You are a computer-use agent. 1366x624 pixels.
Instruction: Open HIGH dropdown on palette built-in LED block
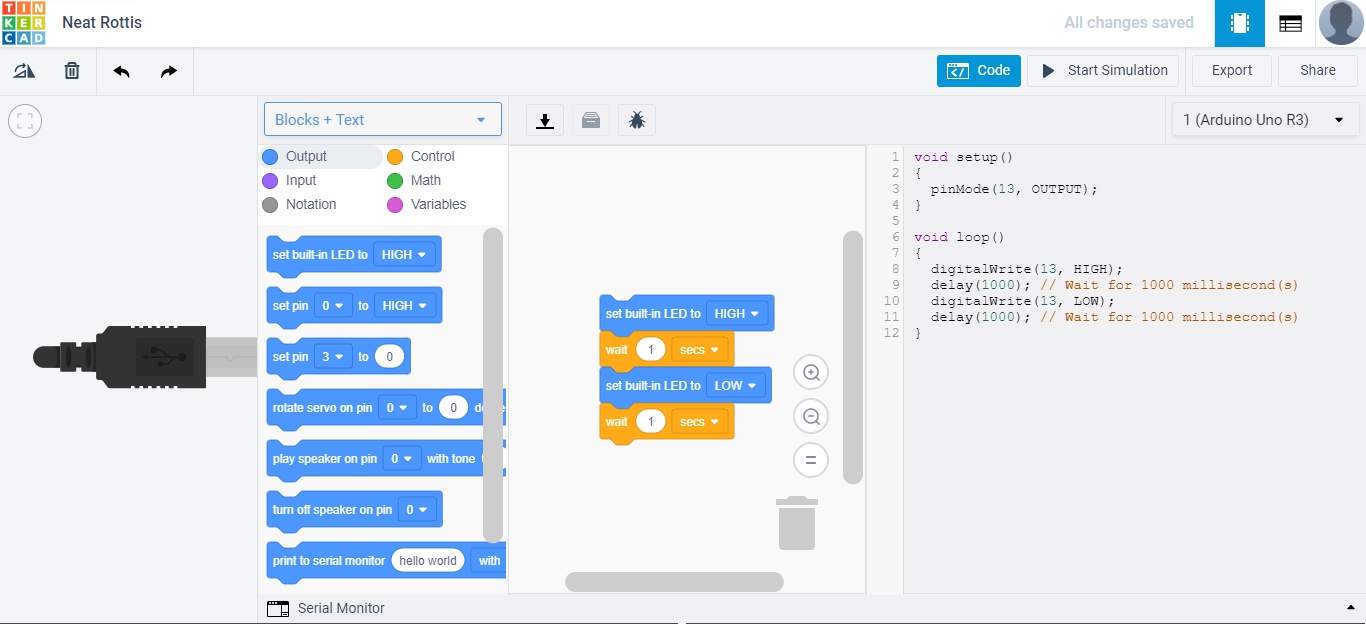tap(404, 255)
